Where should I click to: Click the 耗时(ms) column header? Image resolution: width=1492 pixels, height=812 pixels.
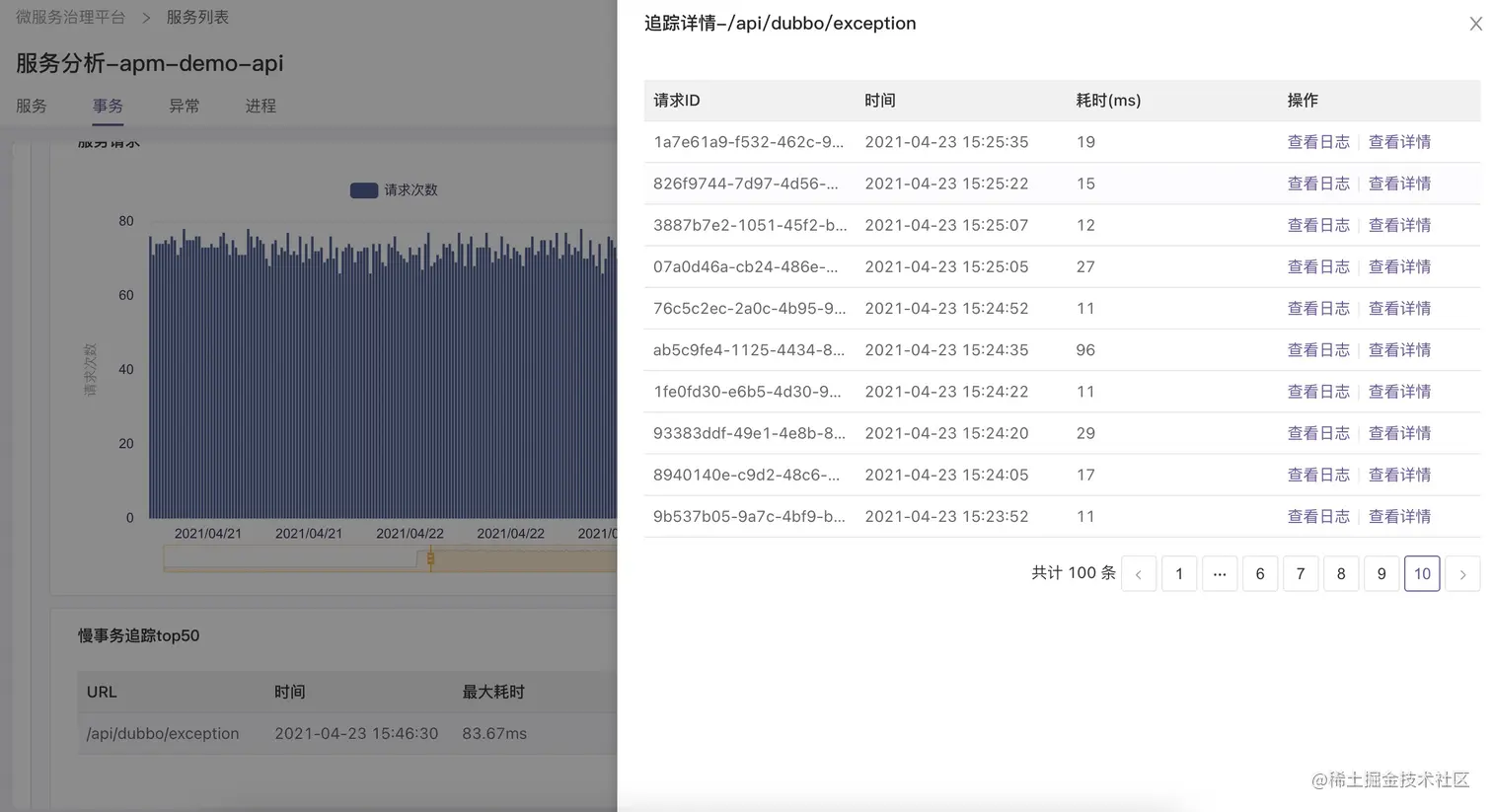pyautogui.click(x=1108, y=101)
